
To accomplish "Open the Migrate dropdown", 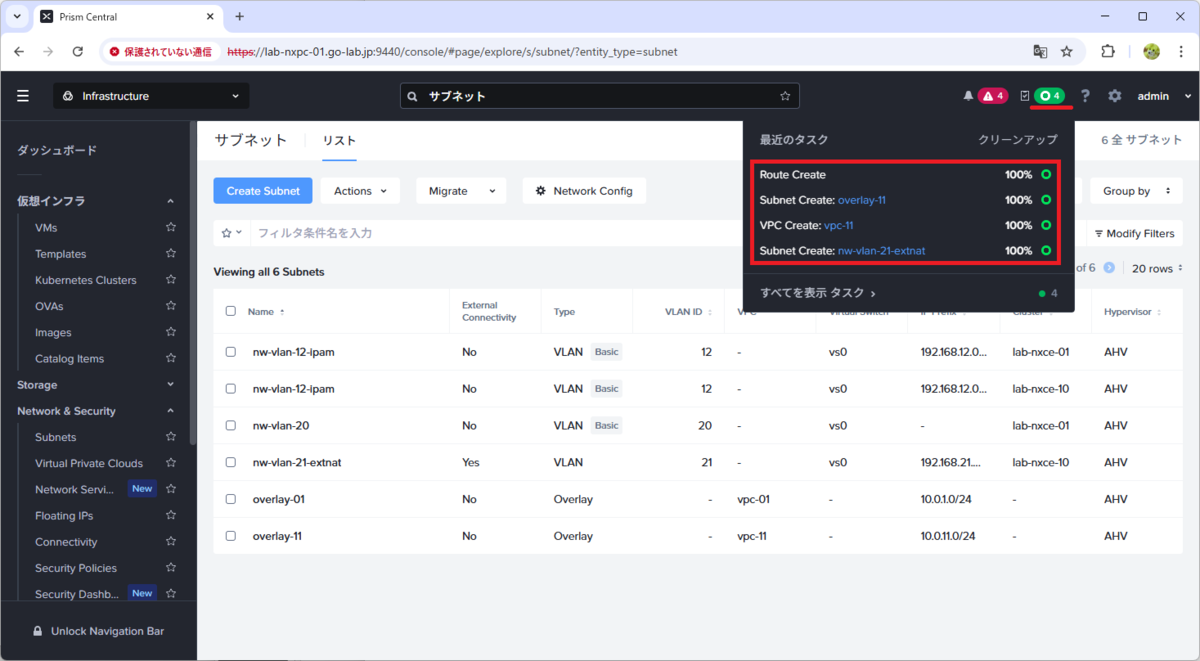I will point(461,191).
